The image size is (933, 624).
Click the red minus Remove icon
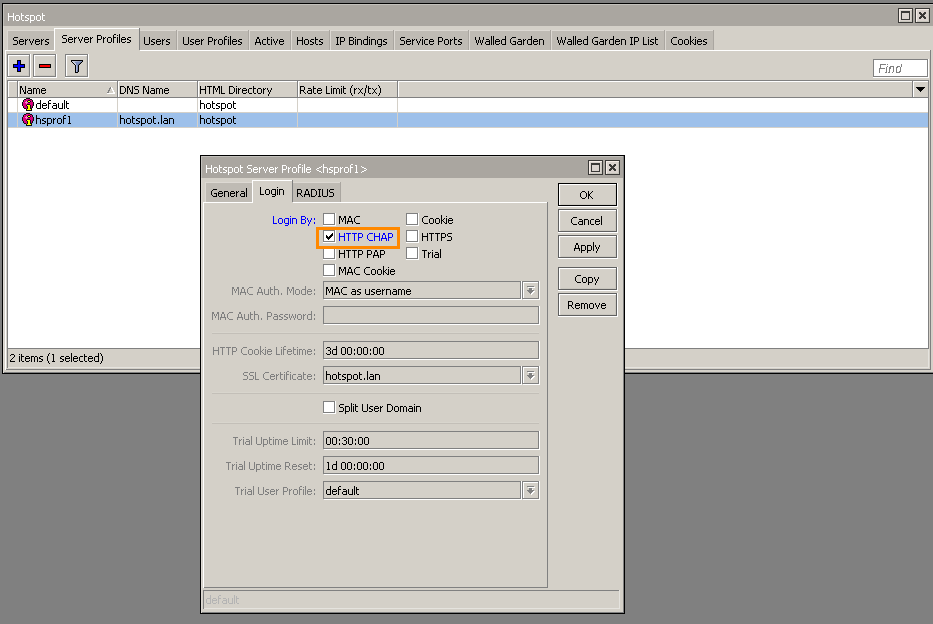pos(45,67)
